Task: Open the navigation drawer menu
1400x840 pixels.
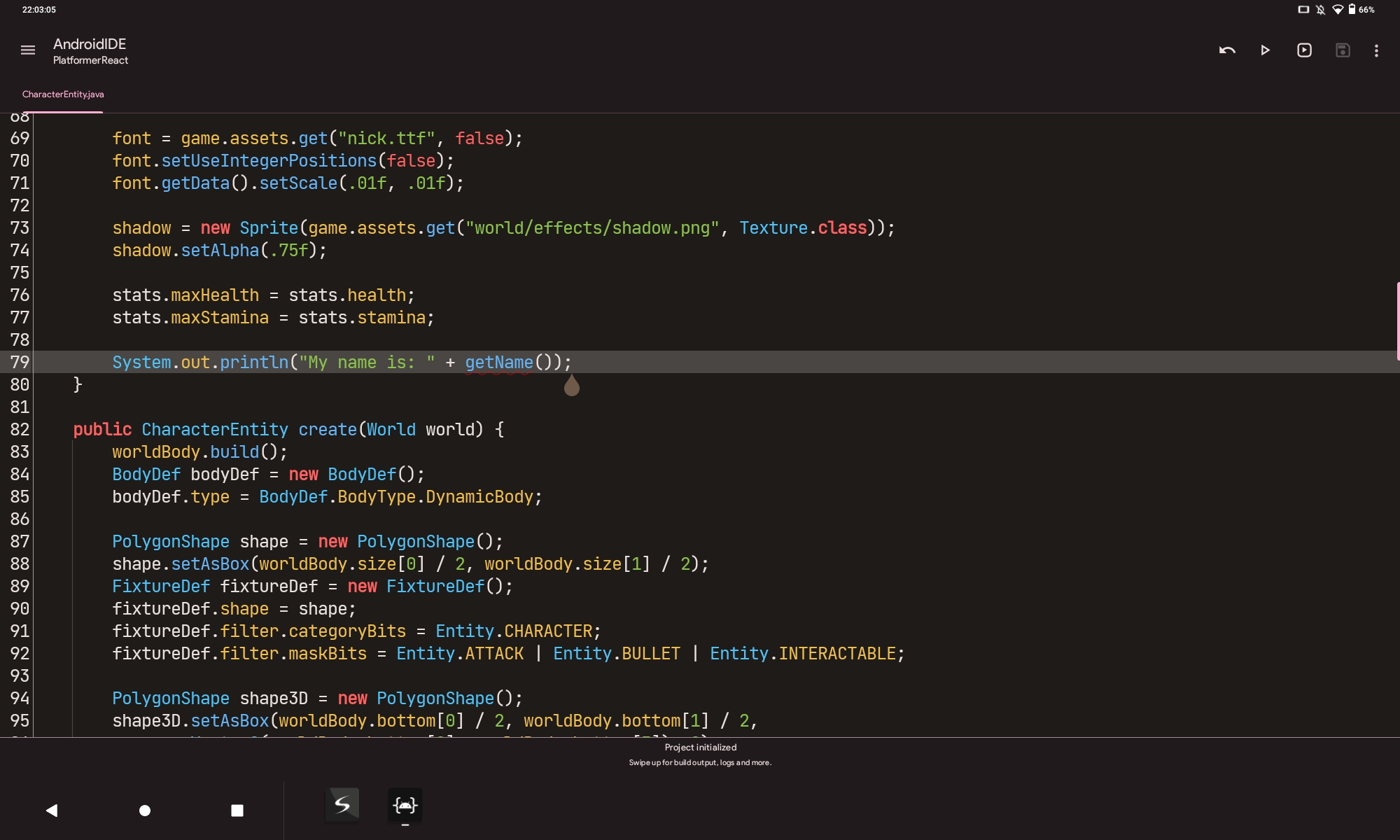Action: click(28, 50)
